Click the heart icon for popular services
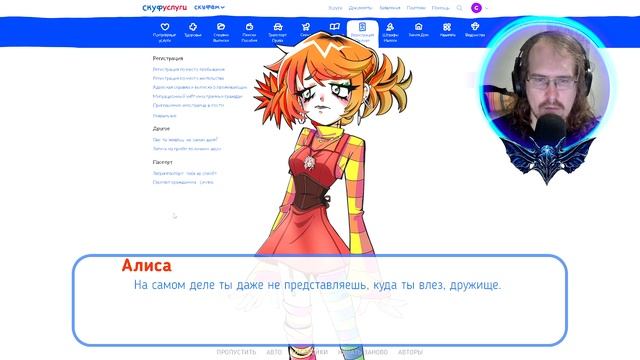Screen dimensions: 640x360 point(164,27)
